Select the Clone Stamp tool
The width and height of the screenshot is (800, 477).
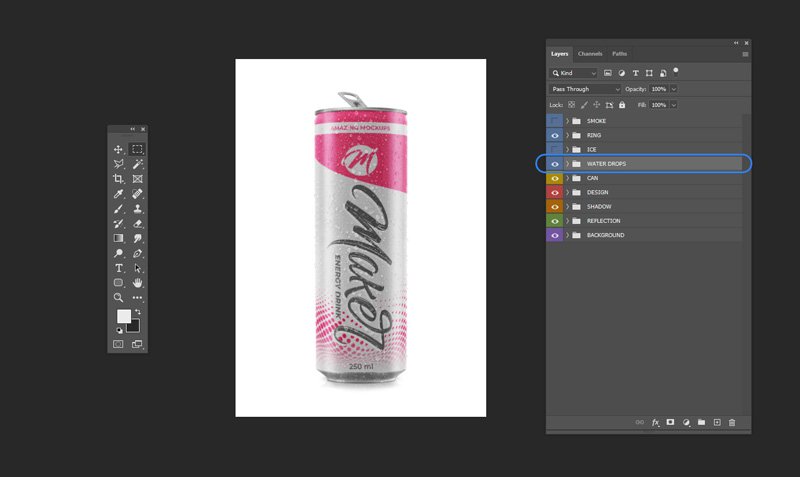click(x=137, y=209)
